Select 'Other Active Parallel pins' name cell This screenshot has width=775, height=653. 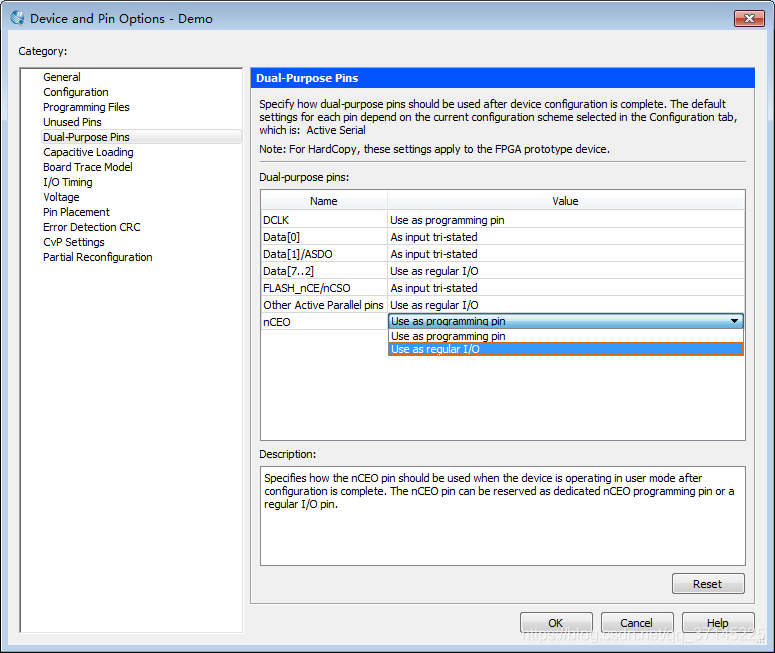(324, 305)
